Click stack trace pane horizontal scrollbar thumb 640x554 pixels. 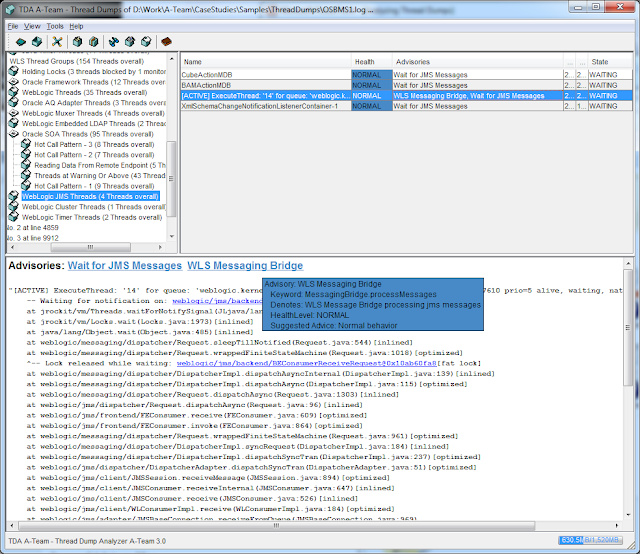point(276,525)
